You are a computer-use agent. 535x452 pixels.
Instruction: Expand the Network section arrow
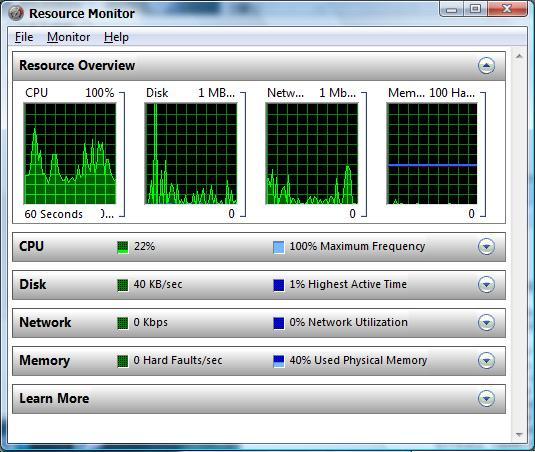(486, 322)
